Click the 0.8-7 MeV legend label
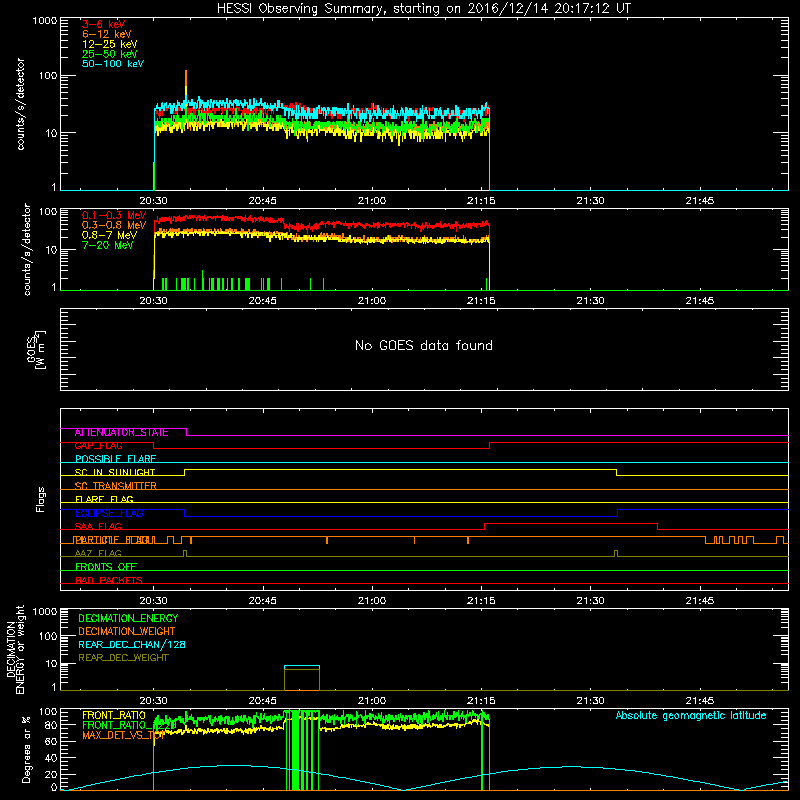The height and width of the screenshot is (800, 800). click(109, 236)
